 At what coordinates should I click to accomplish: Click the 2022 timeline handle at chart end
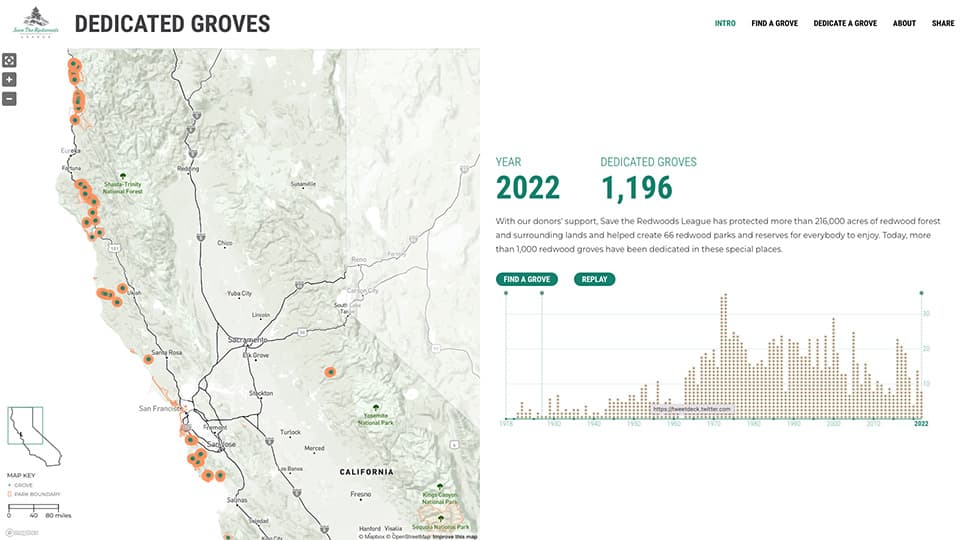(x=921, y=293)
